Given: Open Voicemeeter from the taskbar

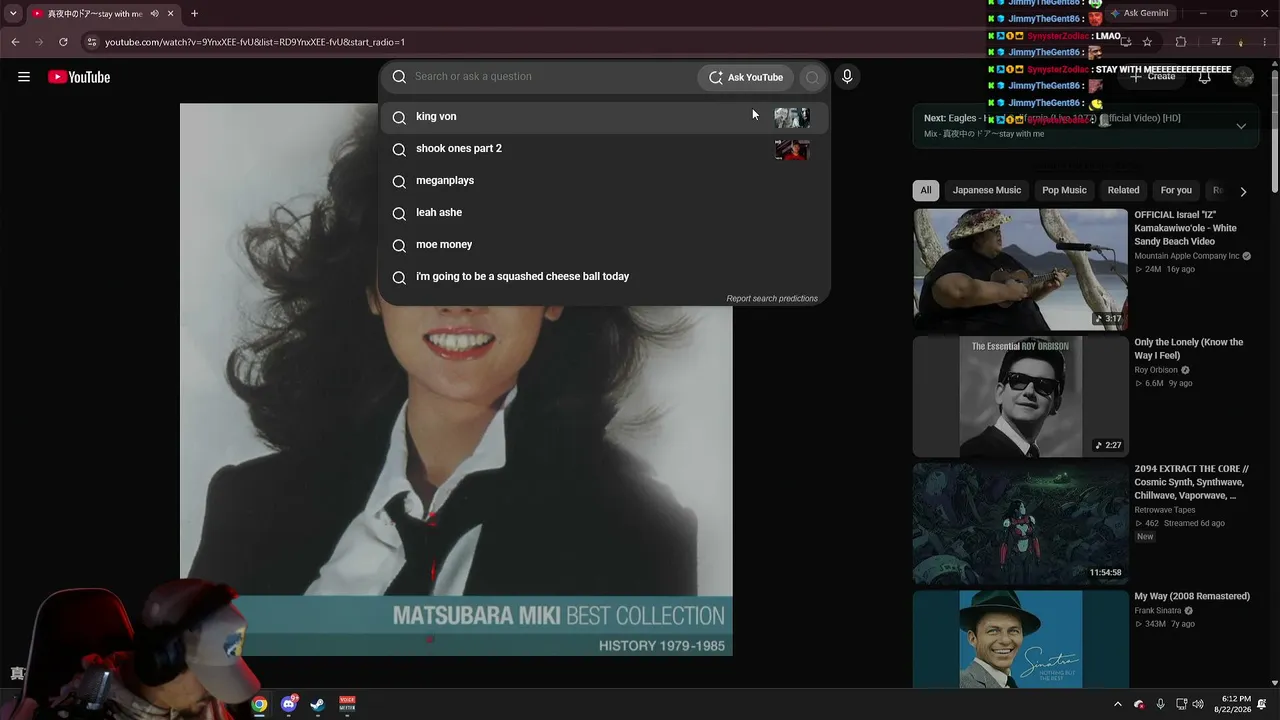Looking at the screenshot, I should tap(347, 704).
